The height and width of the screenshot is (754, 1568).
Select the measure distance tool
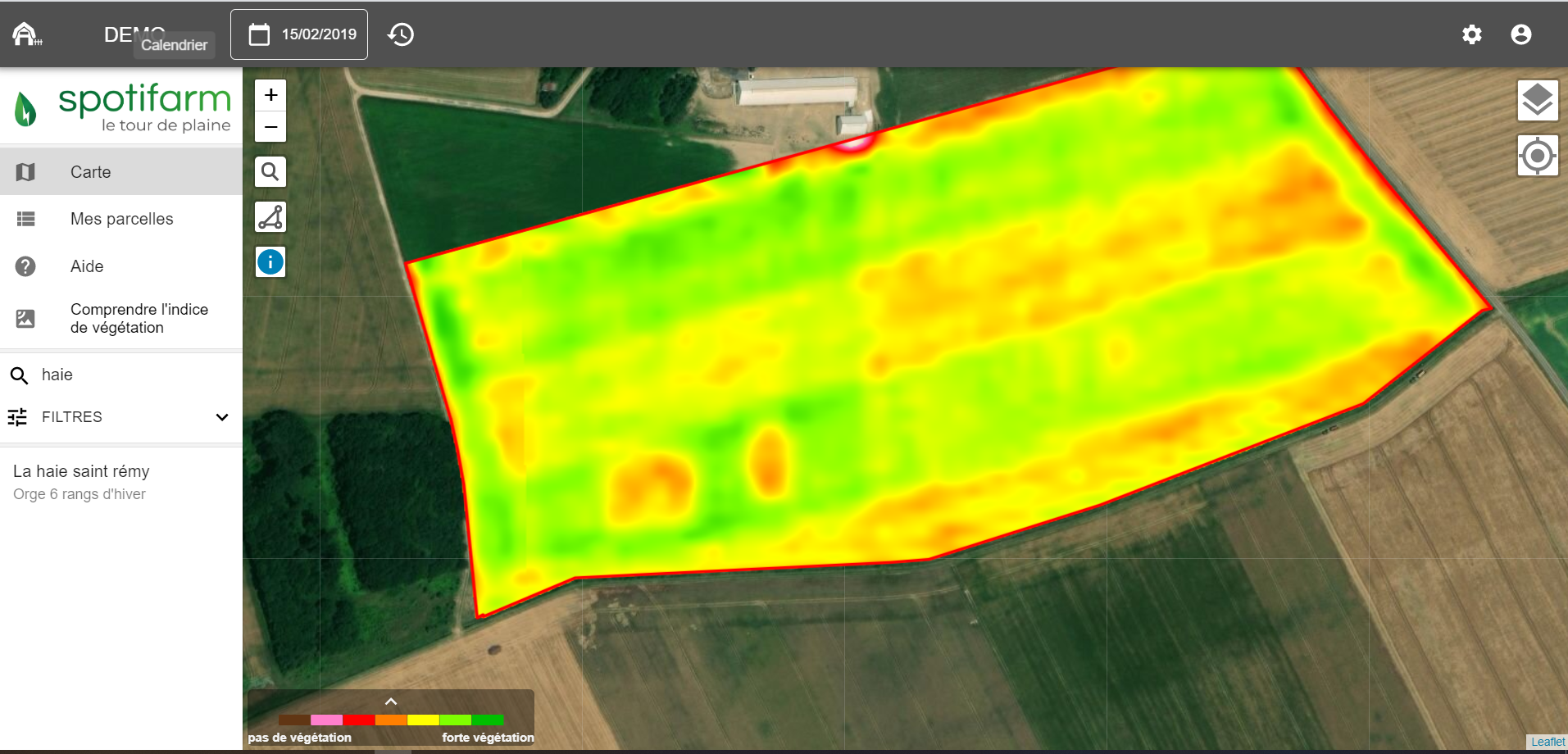[x=270, y=217]
